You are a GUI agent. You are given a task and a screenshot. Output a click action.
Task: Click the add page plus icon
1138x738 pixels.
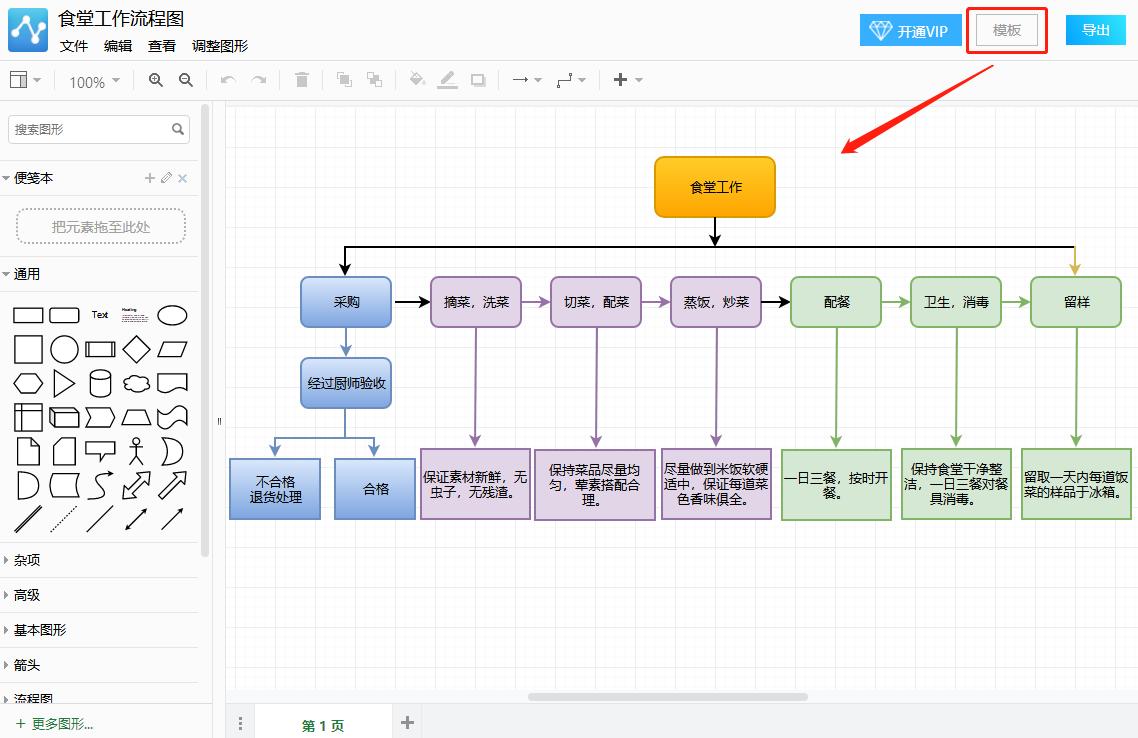click(407, 722)
